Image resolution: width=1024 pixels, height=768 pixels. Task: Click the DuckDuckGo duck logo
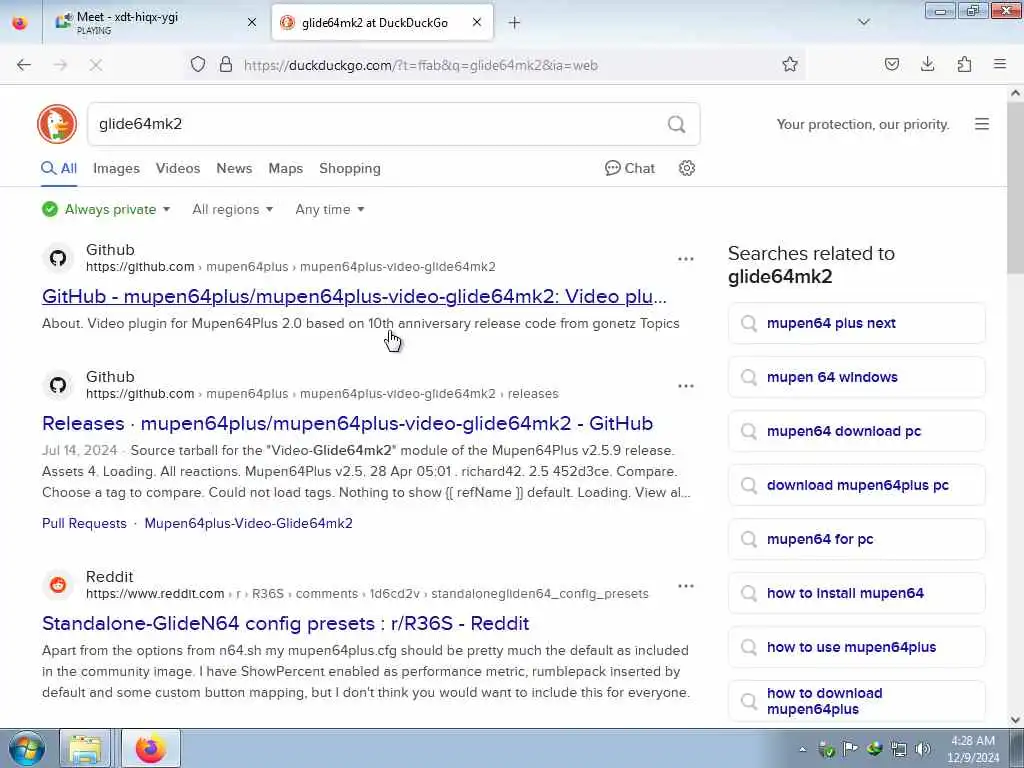coord(57,123)
